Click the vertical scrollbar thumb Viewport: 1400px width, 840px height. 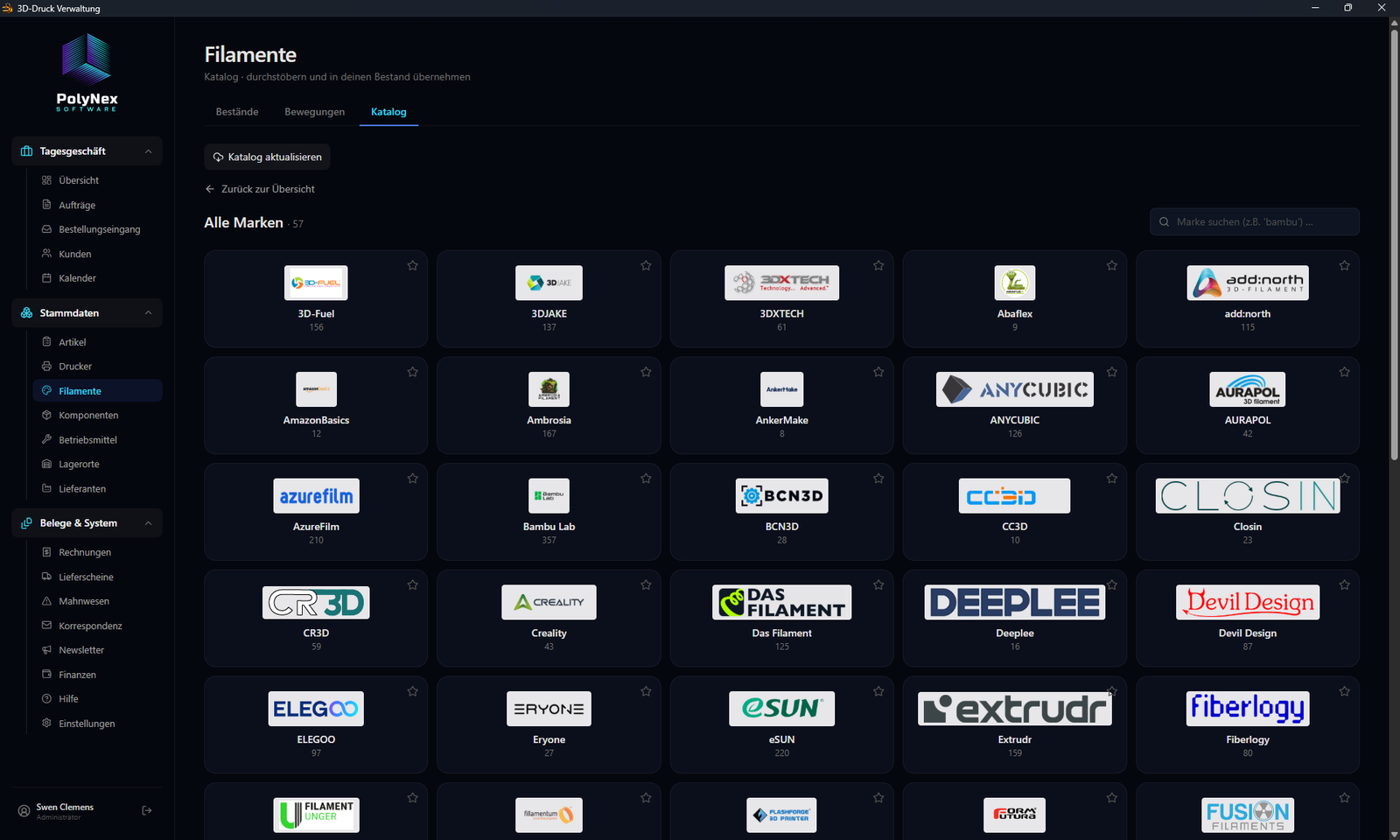1395,245
